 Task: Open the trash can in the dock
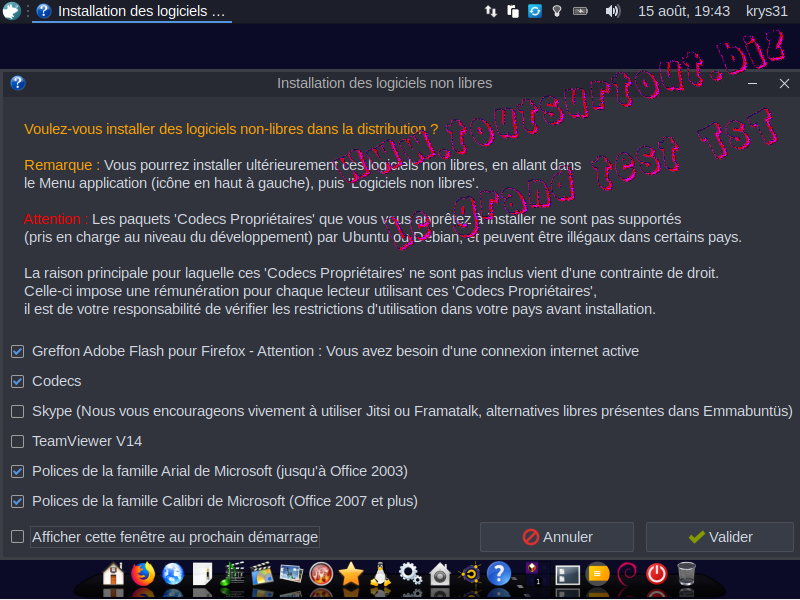pyautogui.click(x=686, y=574)
